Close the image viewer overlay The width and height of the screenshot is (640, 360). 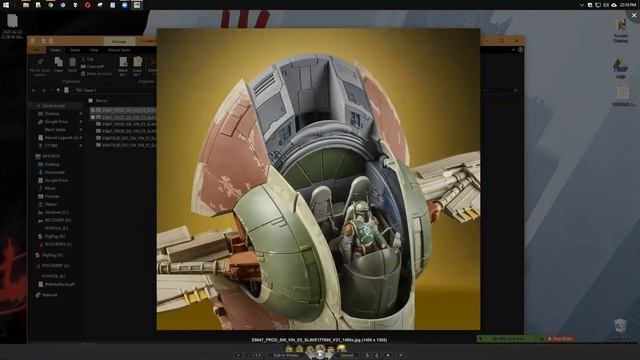pyautogui.click(x=634, y=15)
